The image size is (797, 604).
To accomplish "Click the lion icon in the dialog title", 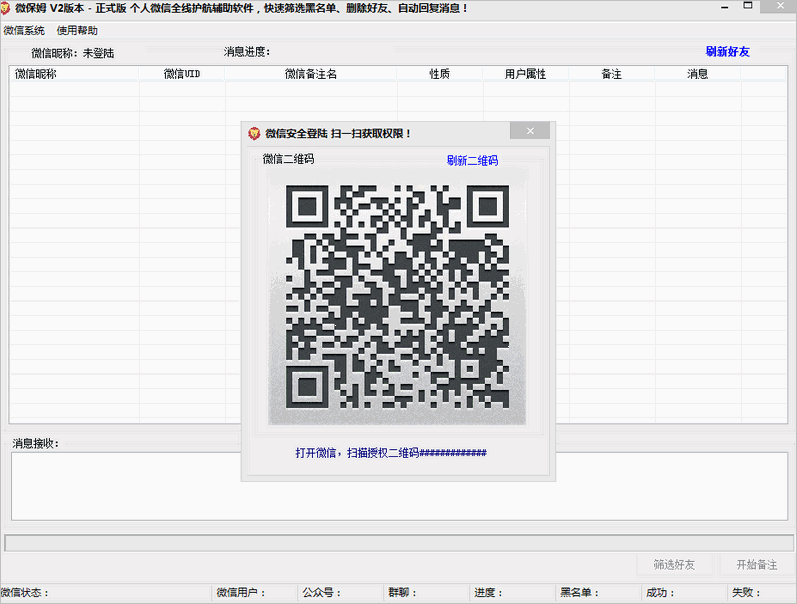I will pos(254,134).
